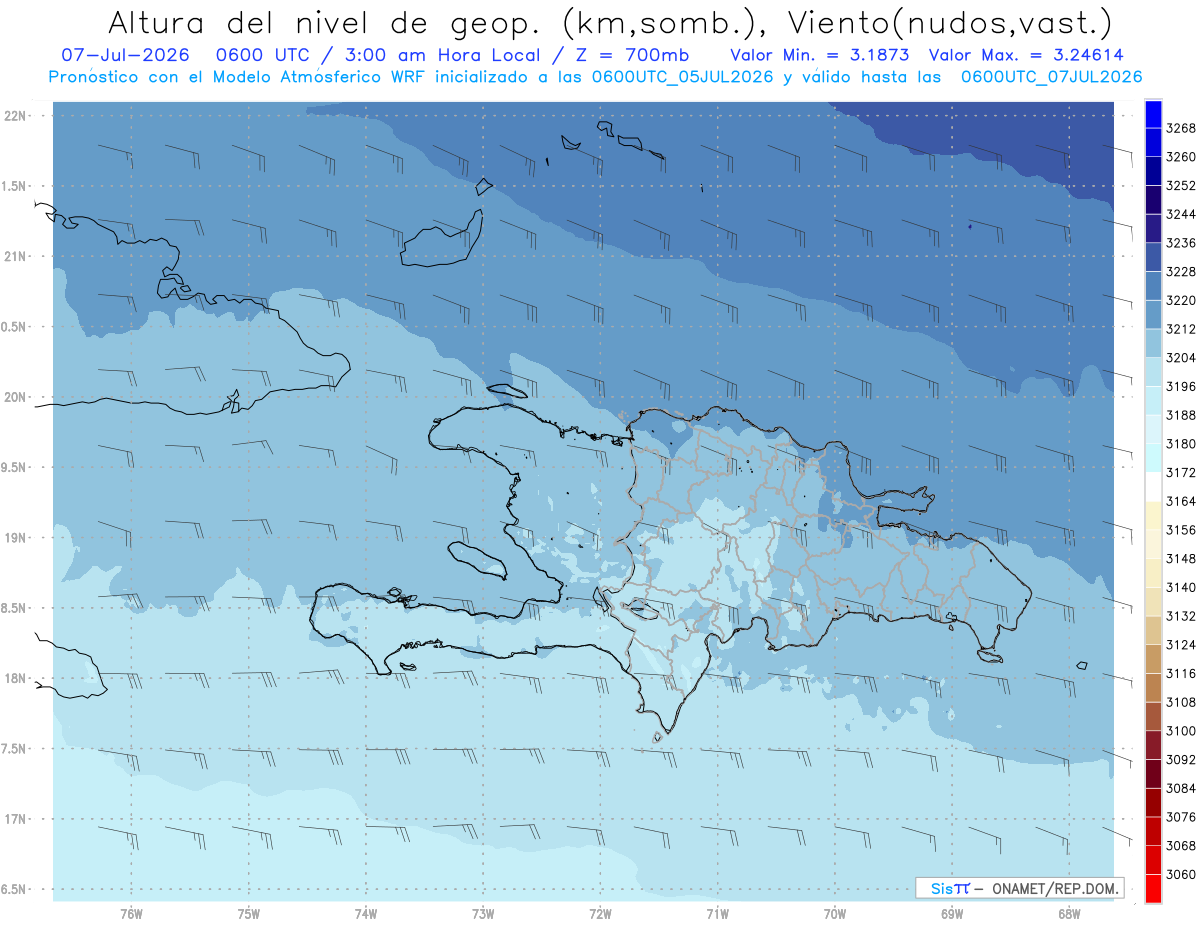
Task: Click the longitude axis label 71W
Action: pyautogui.click(x=717, y=913)
